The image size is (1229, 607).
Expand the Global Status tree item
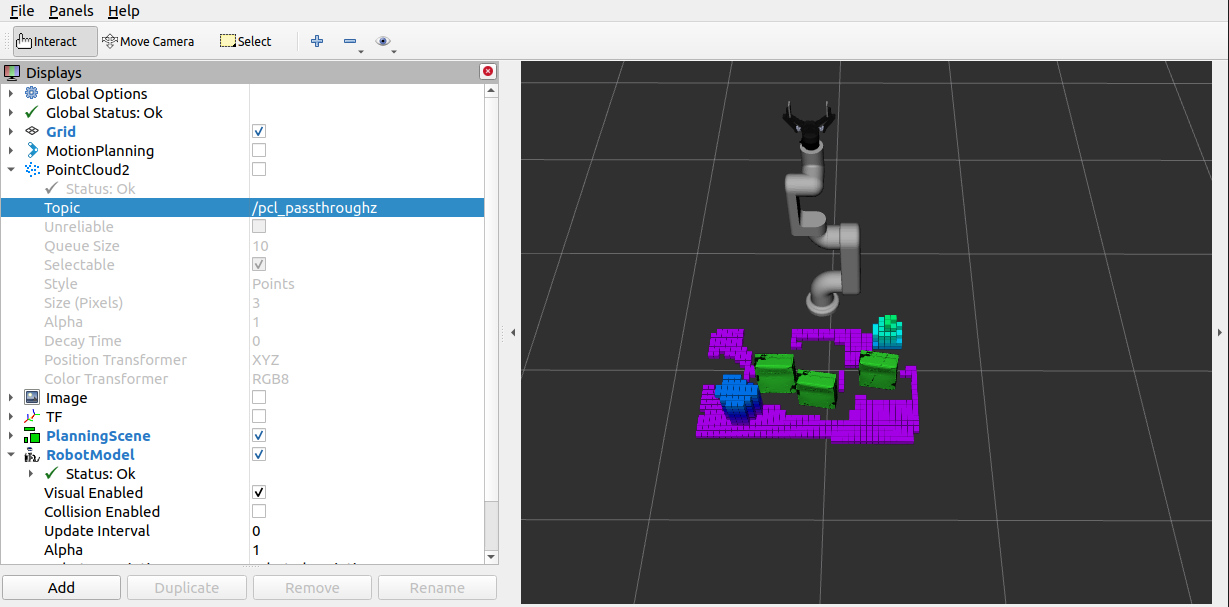point(11,112)
